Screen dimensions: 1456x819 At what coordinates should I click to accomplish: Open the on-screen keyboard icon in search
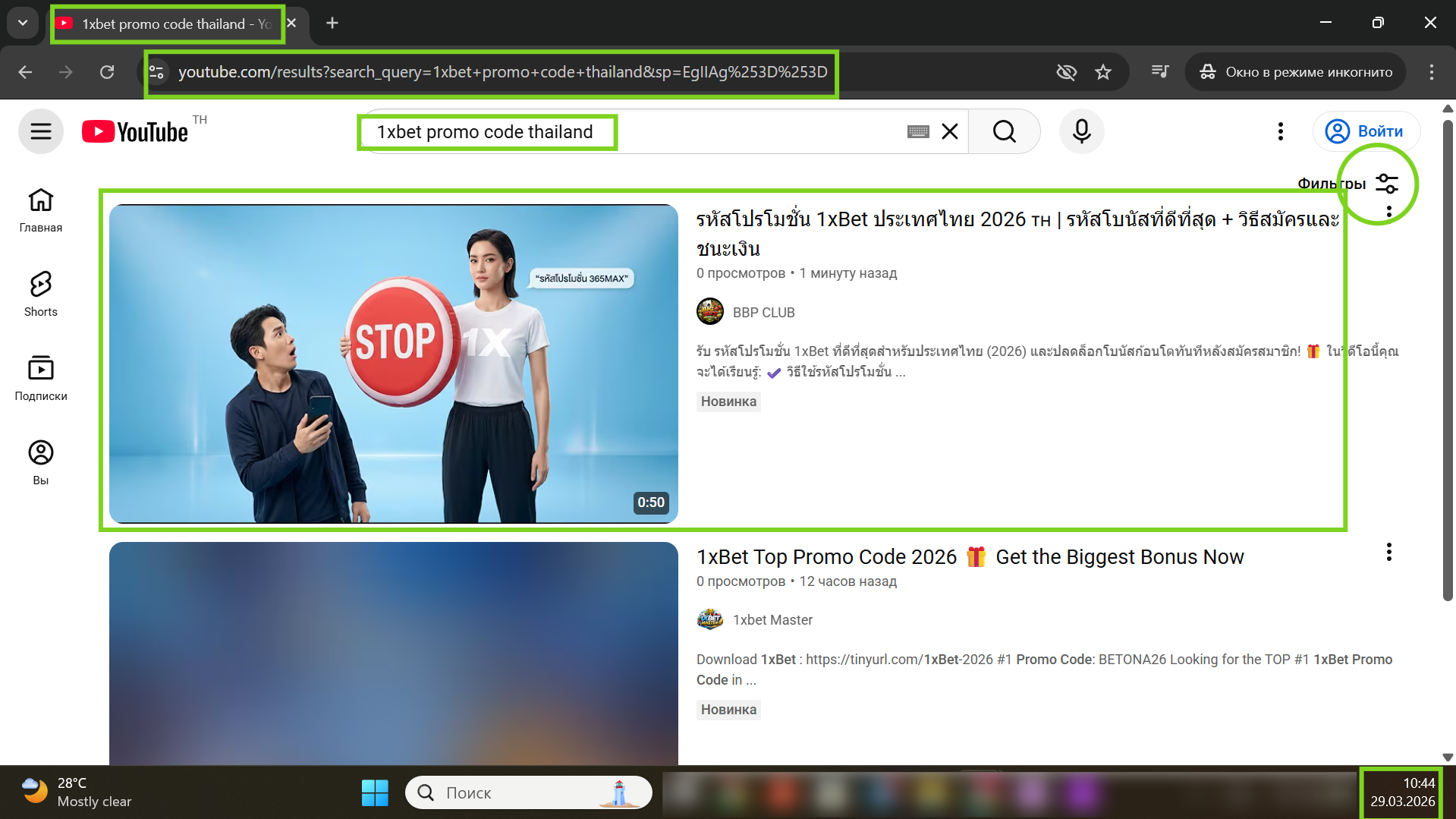click(x=917, y=132)
